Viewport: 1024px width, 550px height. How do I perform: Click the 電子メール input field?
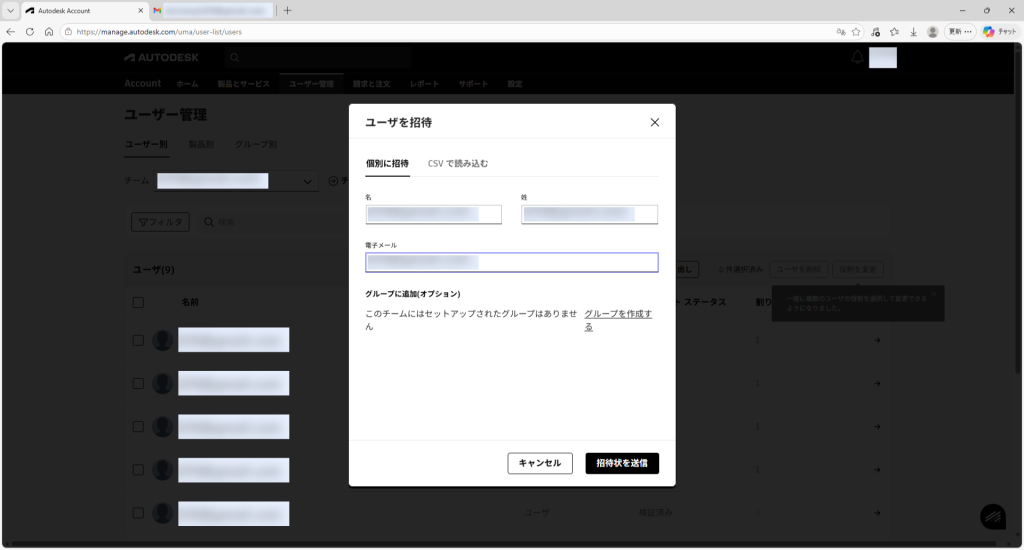click(x=511, y=262)
